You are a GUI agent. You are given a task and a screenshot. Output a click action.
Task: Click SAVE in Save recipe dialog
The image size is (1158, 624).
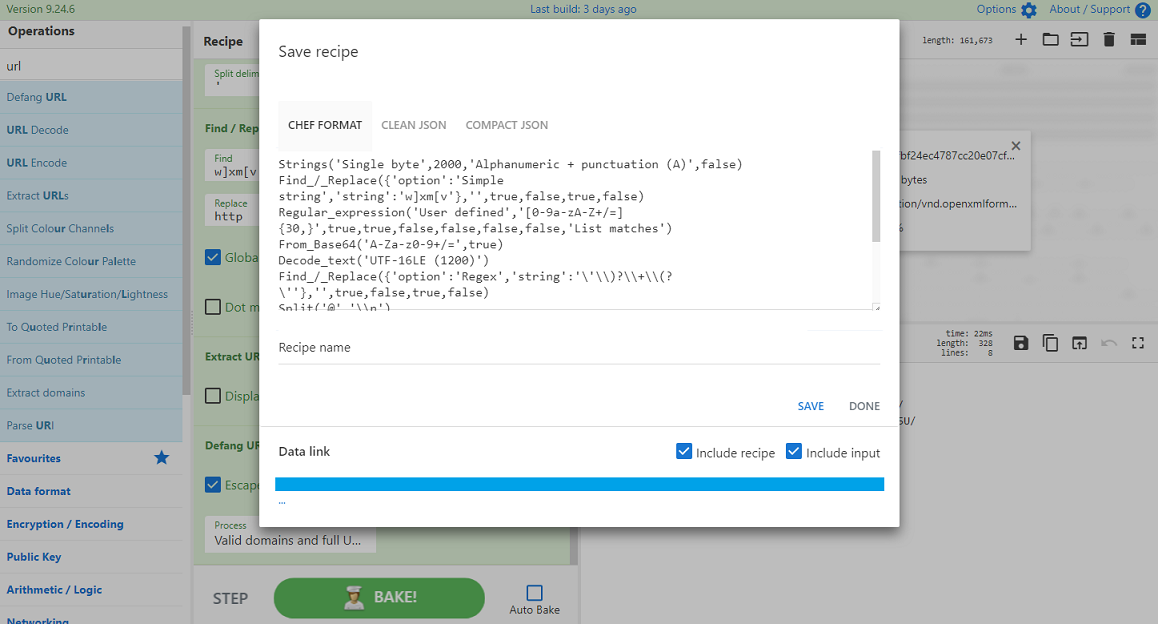click(810, 406)
